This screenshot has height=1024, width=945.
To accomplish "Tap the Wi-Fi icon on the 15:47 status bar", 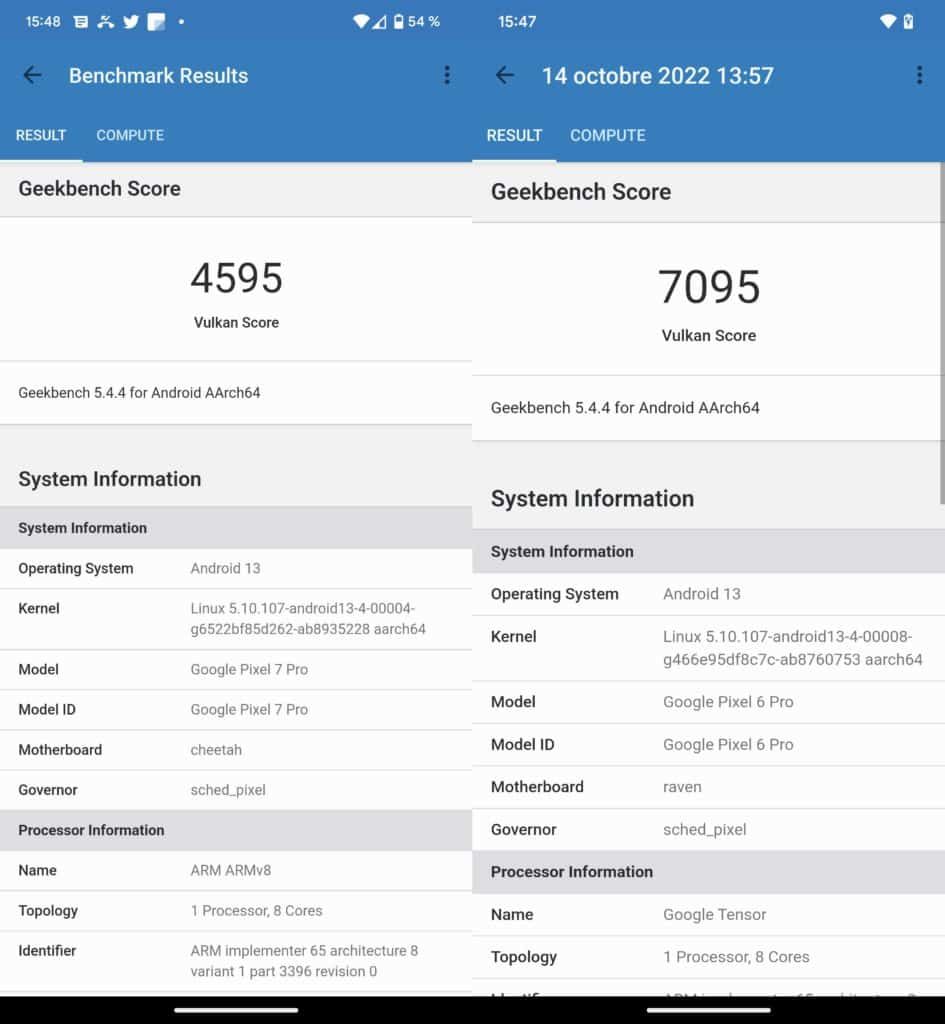I will (888, 22).
